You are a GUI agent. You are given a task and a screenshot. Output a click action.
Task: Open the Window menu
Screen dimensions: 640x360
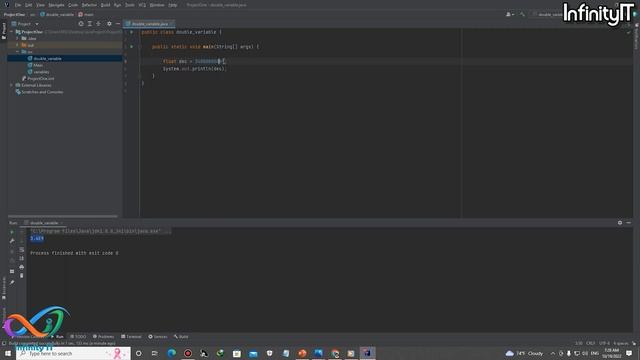point(157,5)
